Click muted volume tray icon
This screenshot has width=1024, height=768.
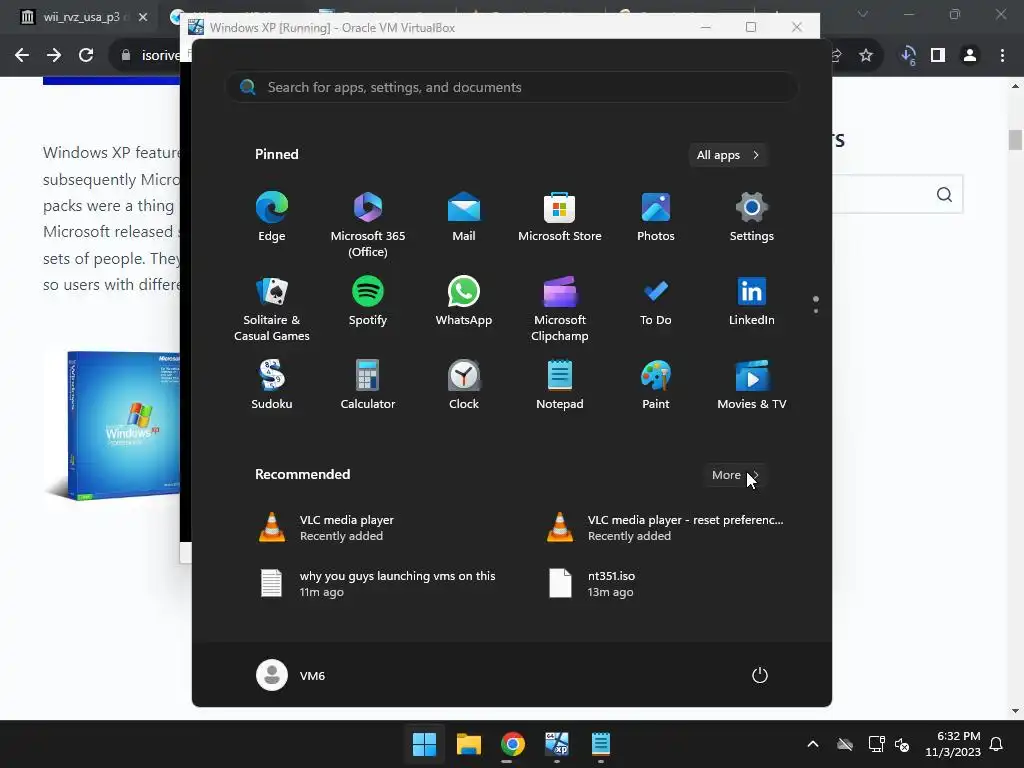coord(903,744)
